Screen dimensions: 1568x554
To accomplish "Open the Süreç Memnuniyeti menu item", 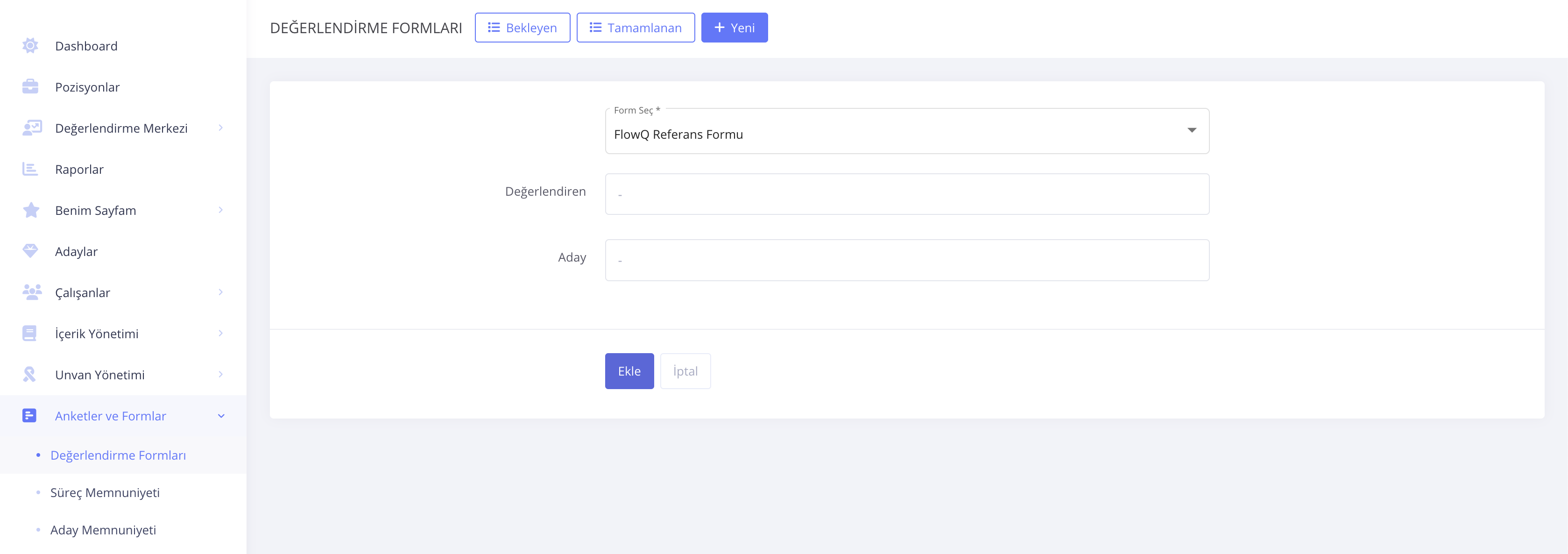I will [x=105, y=492].
